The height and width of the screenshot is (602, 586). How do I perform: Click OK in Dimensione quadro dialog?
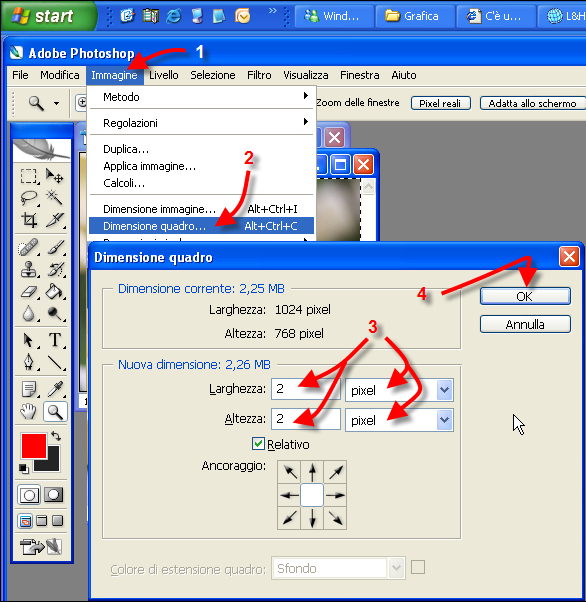click(x=525, y=296)
